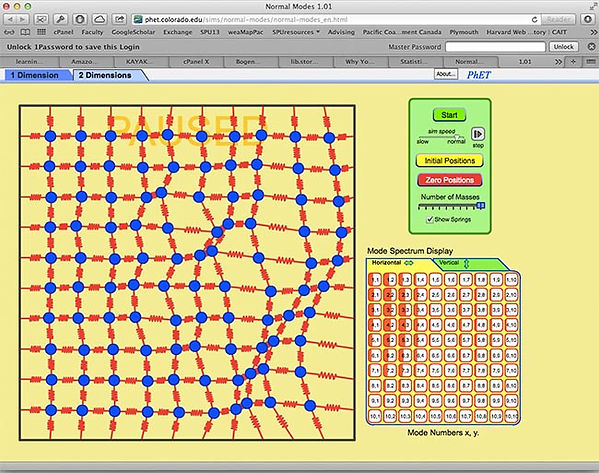Toggle mode 2,2 in the spectrum grid
Viewport: 599px width, 473px height.
pos(390,295)
